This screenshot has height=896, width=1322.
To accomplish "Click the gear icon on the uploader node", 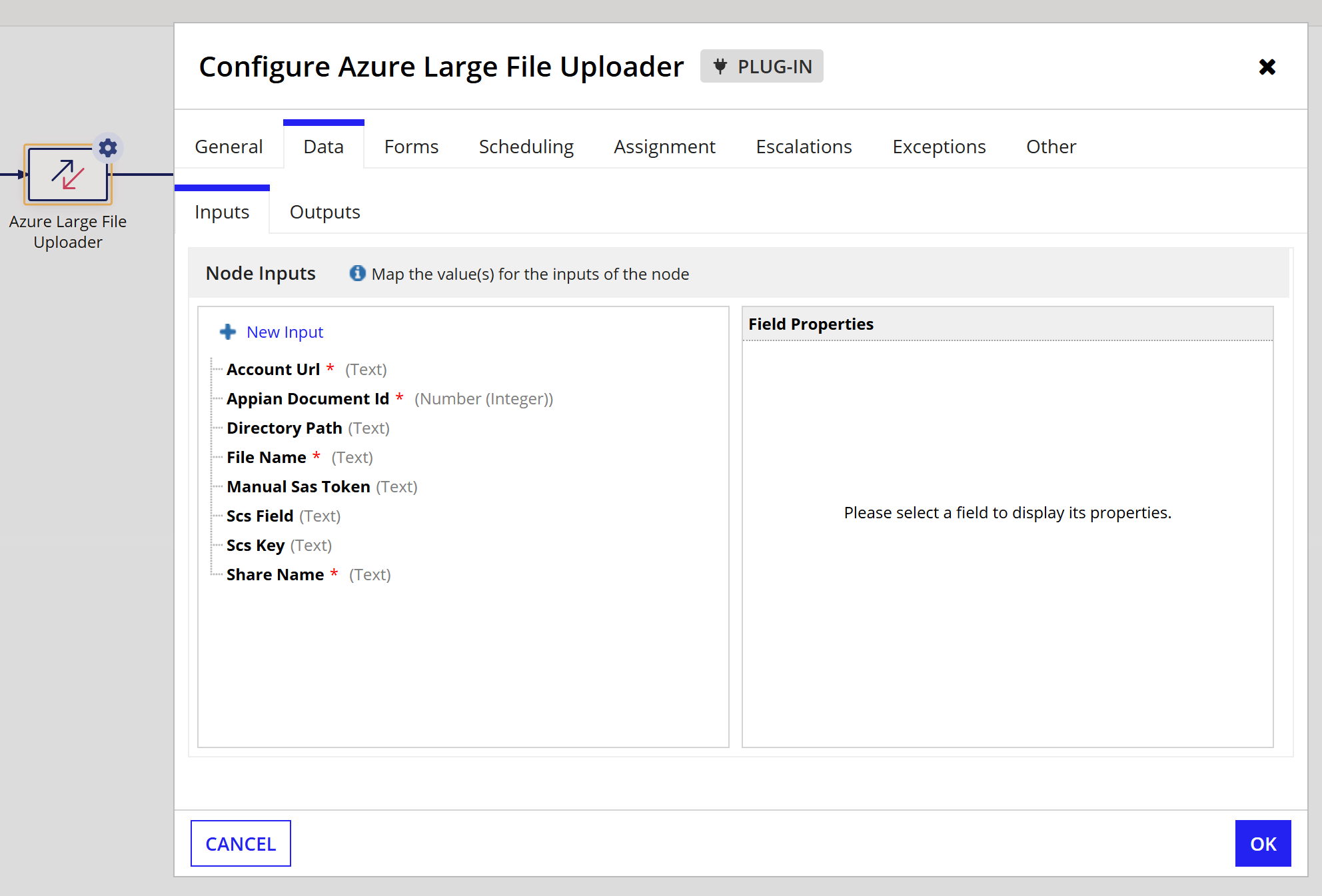I will (x=108, y=147).
